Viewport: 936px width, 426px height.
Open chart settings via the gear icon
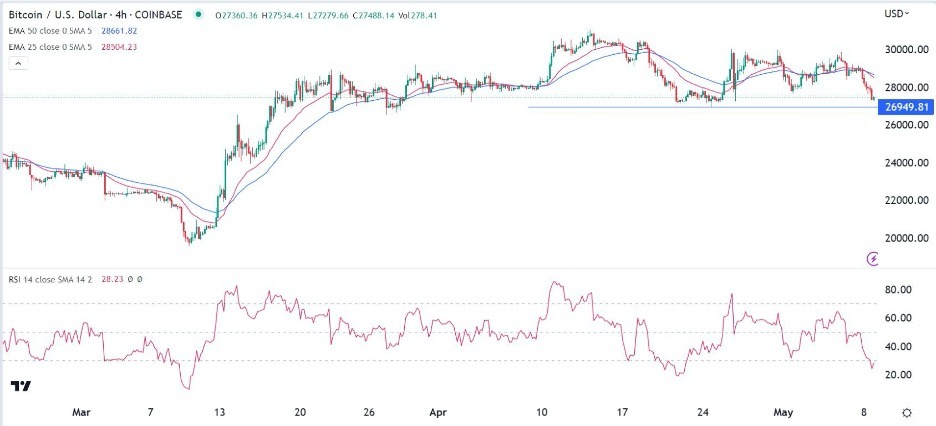(x=906, y=412)
